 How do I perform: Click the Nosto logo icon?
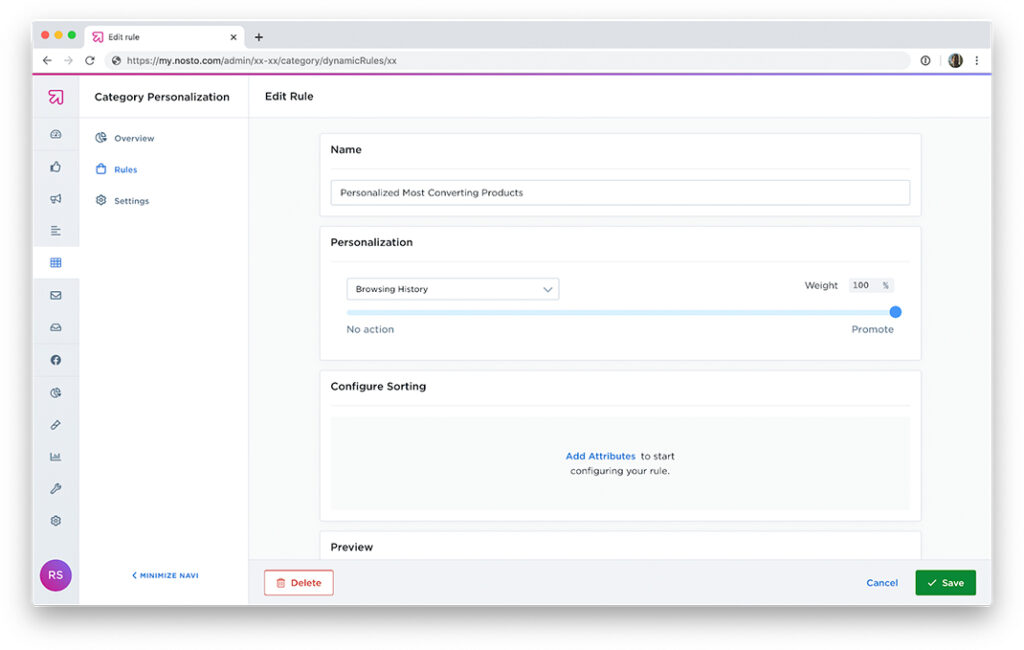[56, 97]
